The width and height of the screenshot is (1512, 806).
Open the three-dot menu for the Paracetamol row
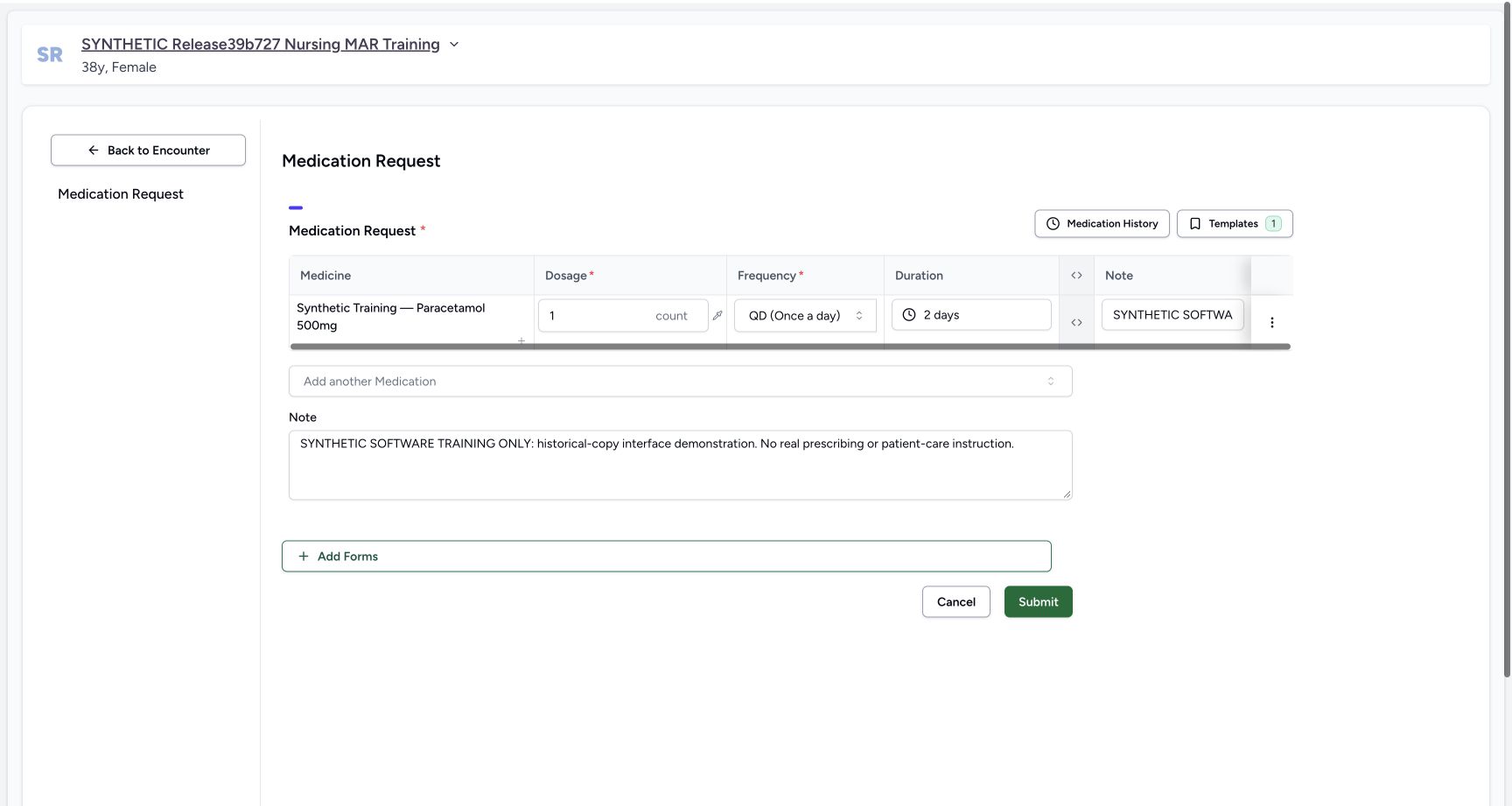pos(1272,323)
